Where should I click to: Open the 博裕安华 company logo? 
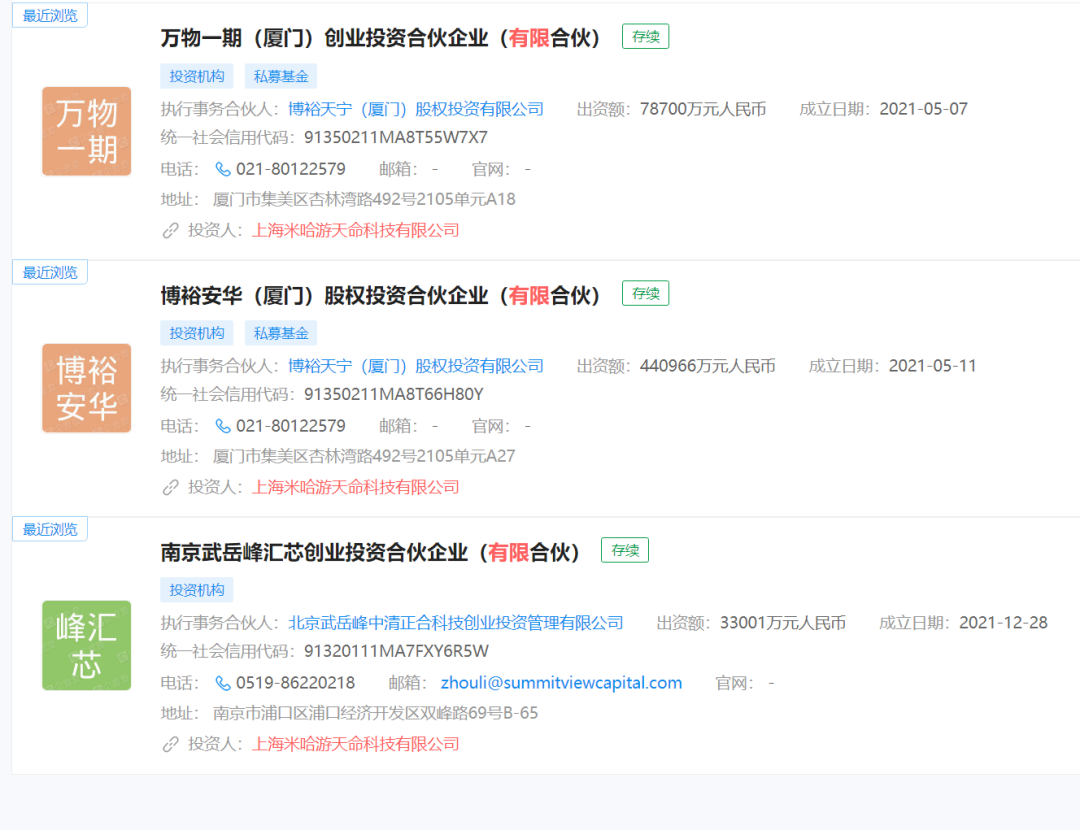tap(87, 388)
